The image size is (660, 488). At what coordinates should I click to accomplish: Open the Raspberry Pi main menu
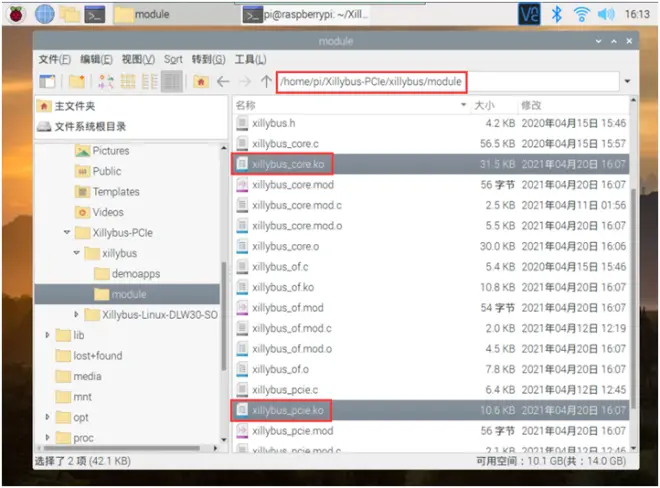pyautogui.click(x=16, y=15)
